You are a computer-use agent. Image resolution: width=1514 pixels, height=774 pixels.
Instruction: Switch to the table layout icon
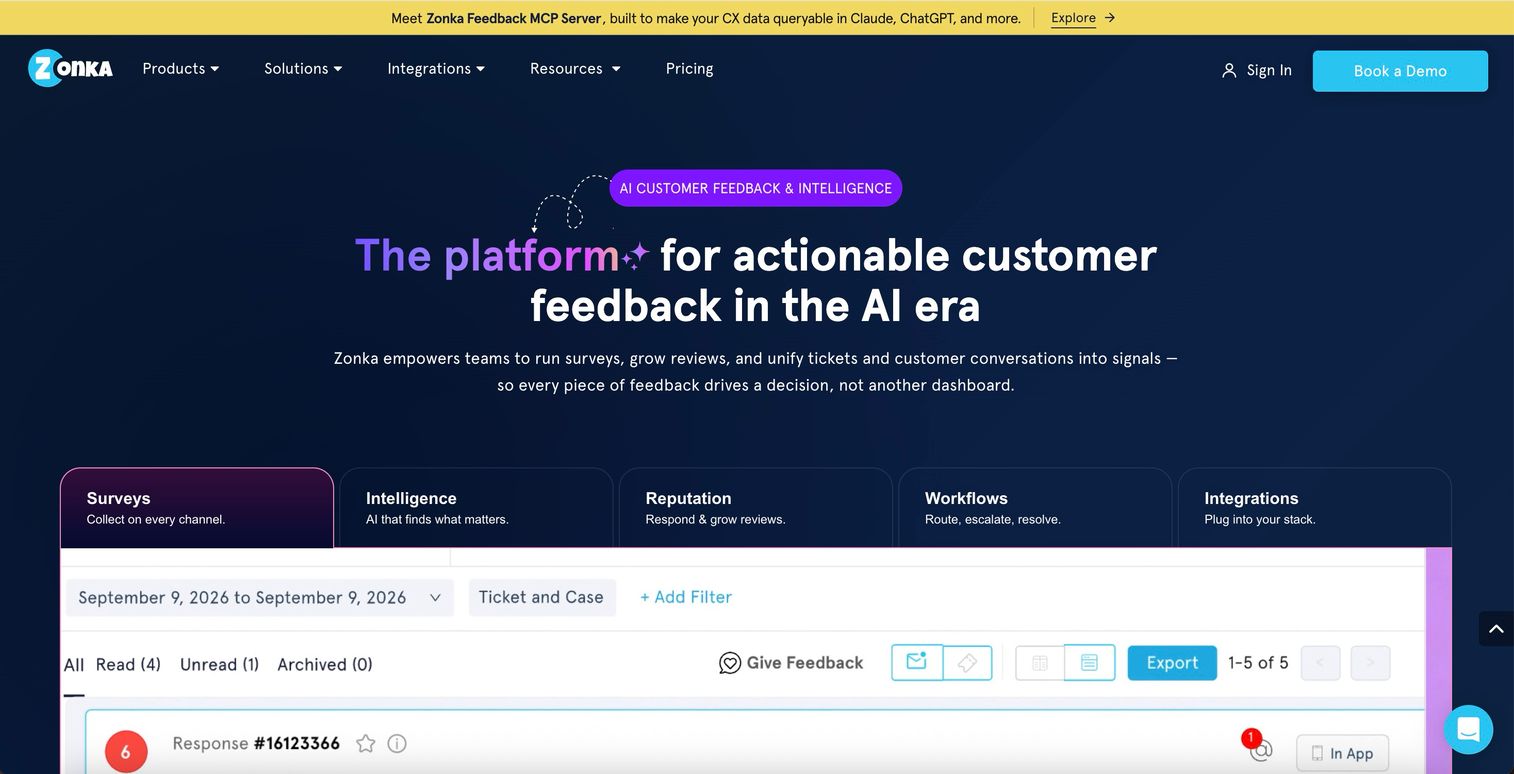coord(1040,662)
